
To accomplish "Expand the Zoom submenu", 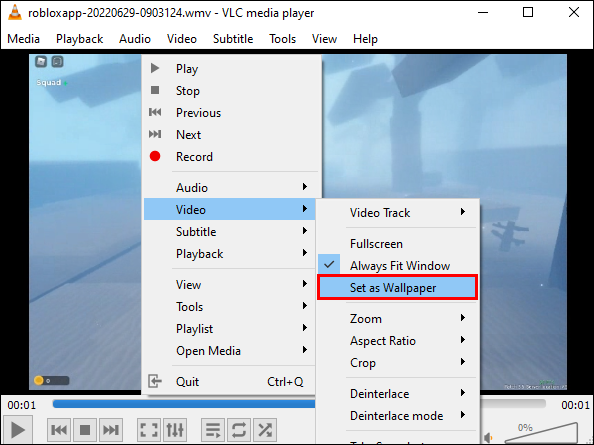I will [x=397, y=319].
